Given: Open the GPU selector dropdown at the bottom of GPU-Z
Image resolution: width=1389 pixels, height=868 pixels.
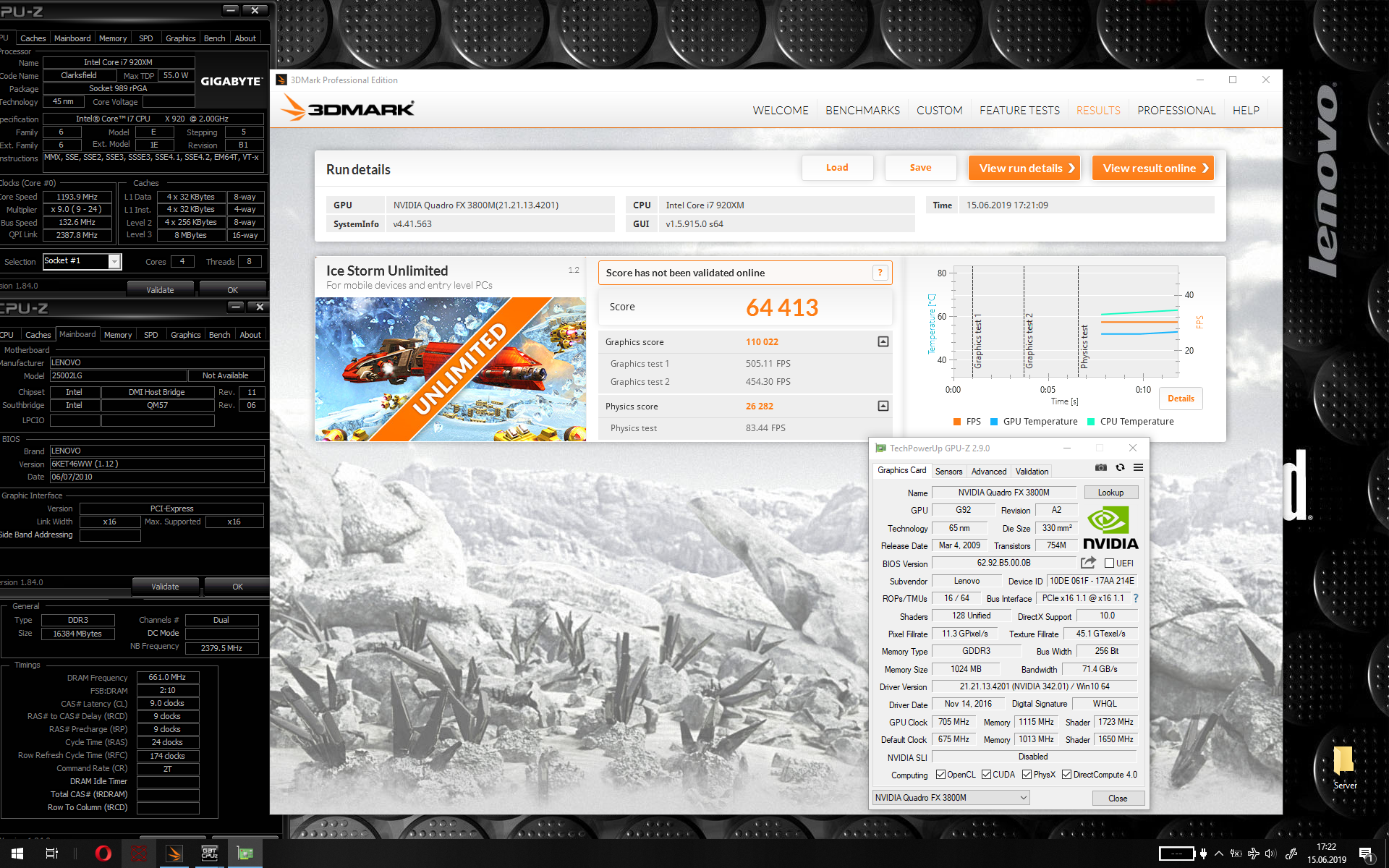Looking at the screenshot, I should pyautogui.click(x=951, y=798).
